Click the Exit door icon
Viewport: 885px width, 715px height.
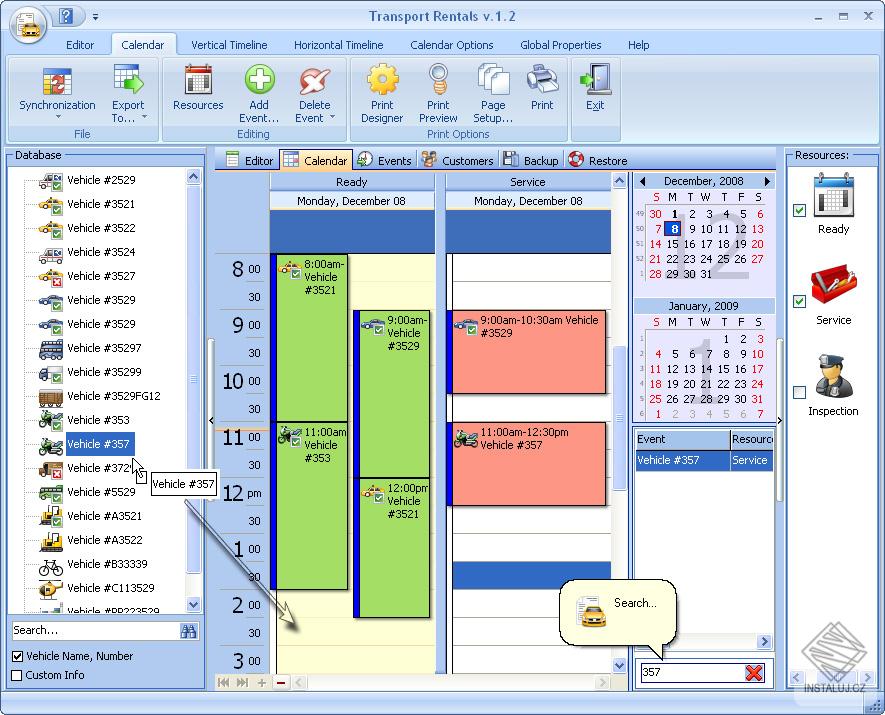click(595, 80)
